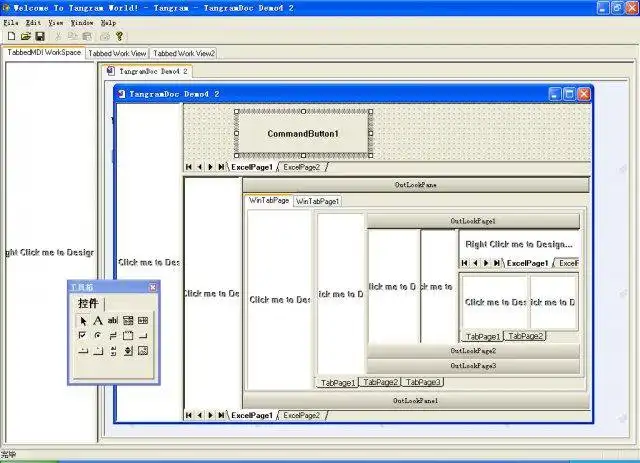Open the Help menu
This screenshot has width=640, height=463.
pos(109,23)
